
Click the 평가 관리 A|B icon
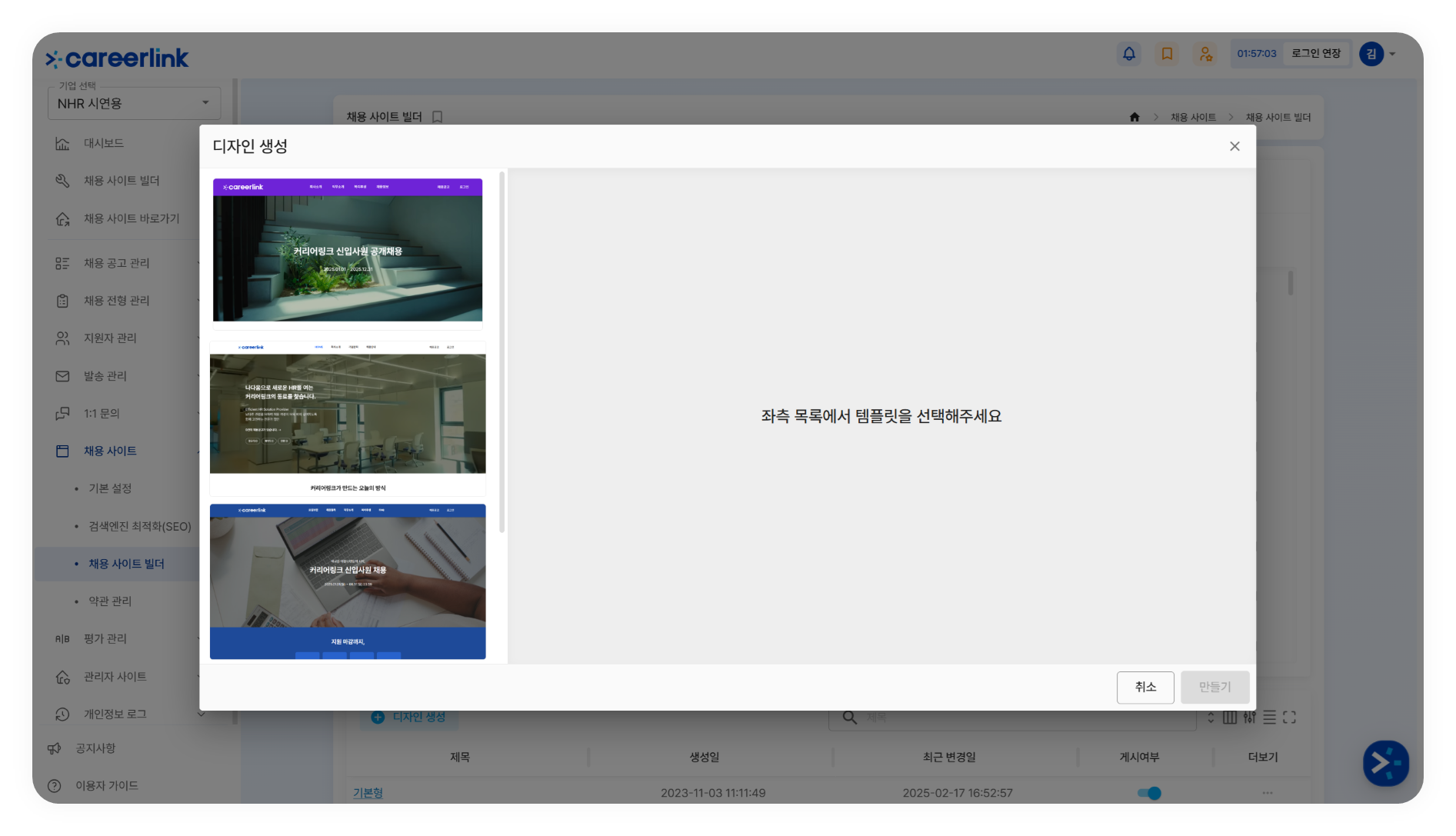coord(62,639)
